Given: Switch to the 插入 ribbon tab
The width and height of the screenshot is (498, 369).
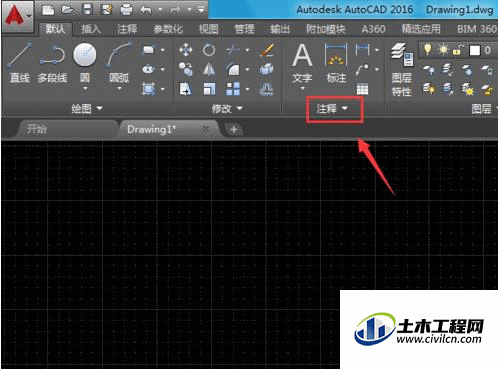Looking at the screenshot, I should pyautogui.click(x=91, y=29).
